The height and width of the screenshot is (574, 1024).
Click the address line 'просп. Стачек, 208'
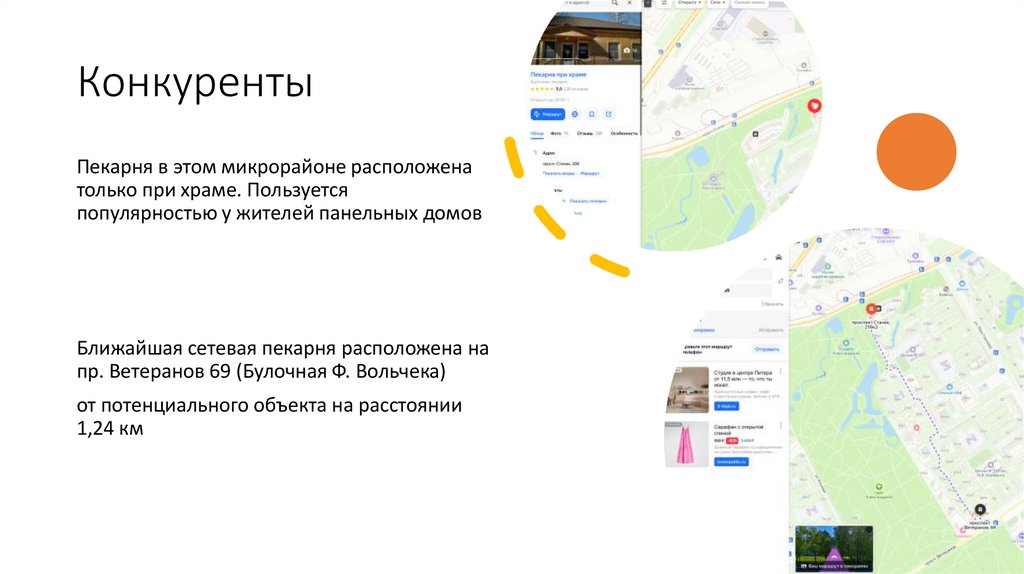click(561, 164)
